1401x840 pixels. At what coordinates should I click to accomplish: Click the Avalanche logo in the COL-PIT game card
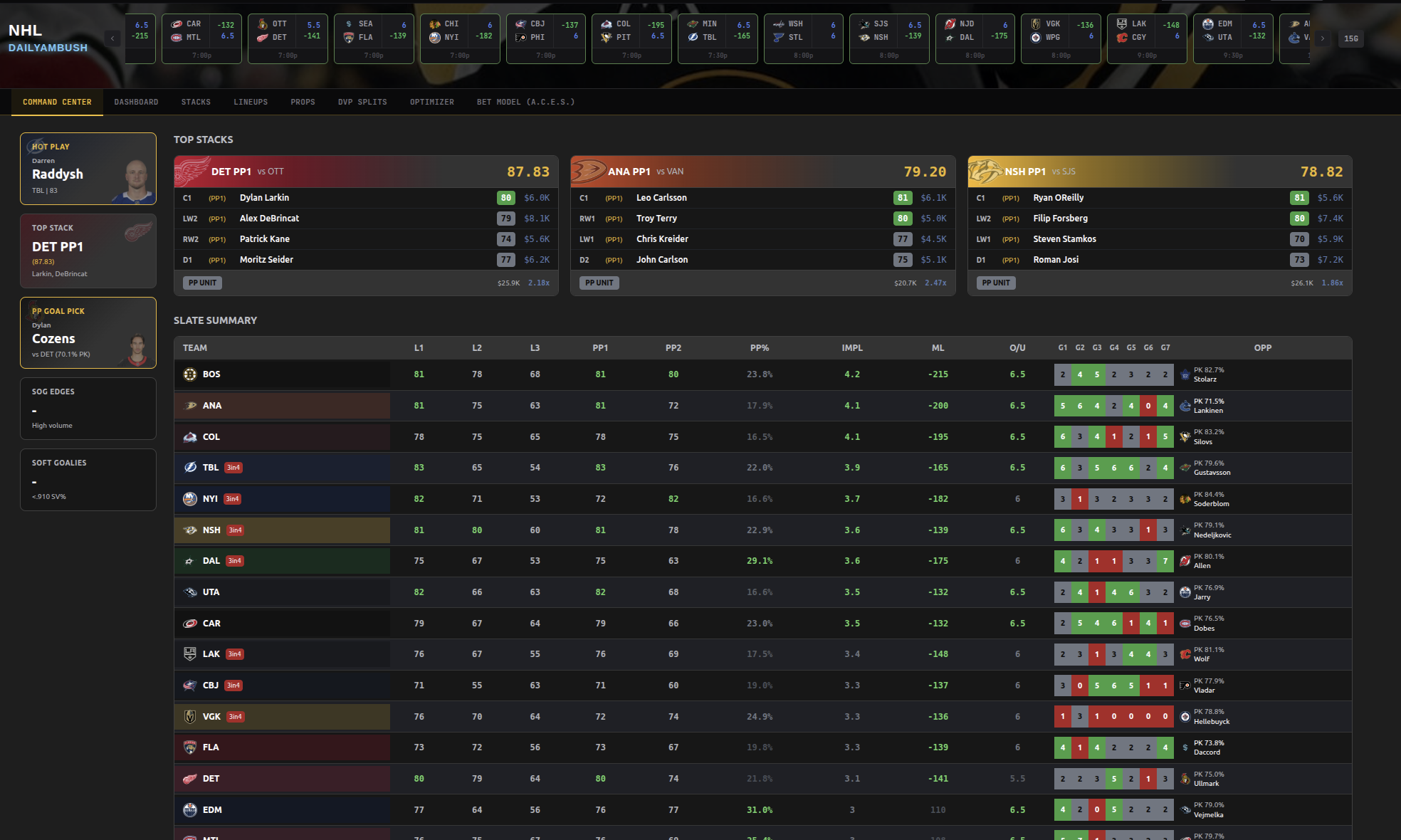[606, 23]
